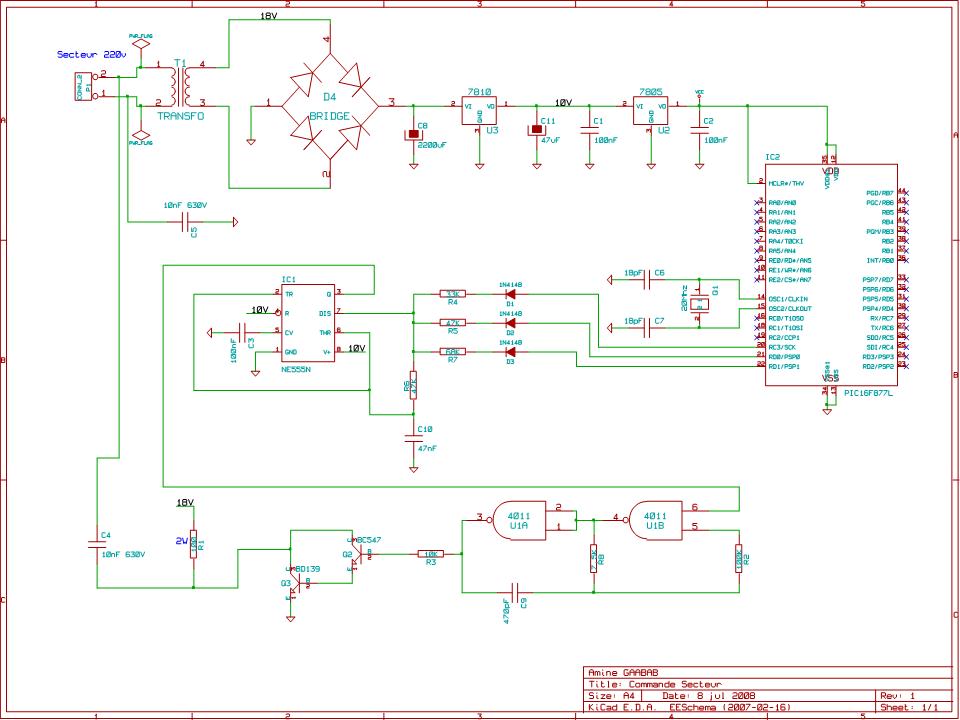
Task: Click resistor R1 symbol
Action: click(193, 544)
